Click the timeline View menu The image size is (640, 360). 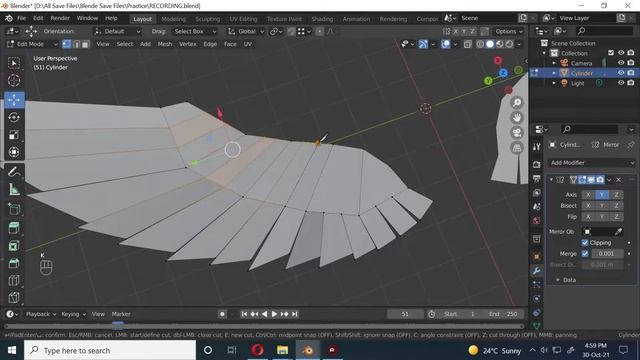coord(98,314)
